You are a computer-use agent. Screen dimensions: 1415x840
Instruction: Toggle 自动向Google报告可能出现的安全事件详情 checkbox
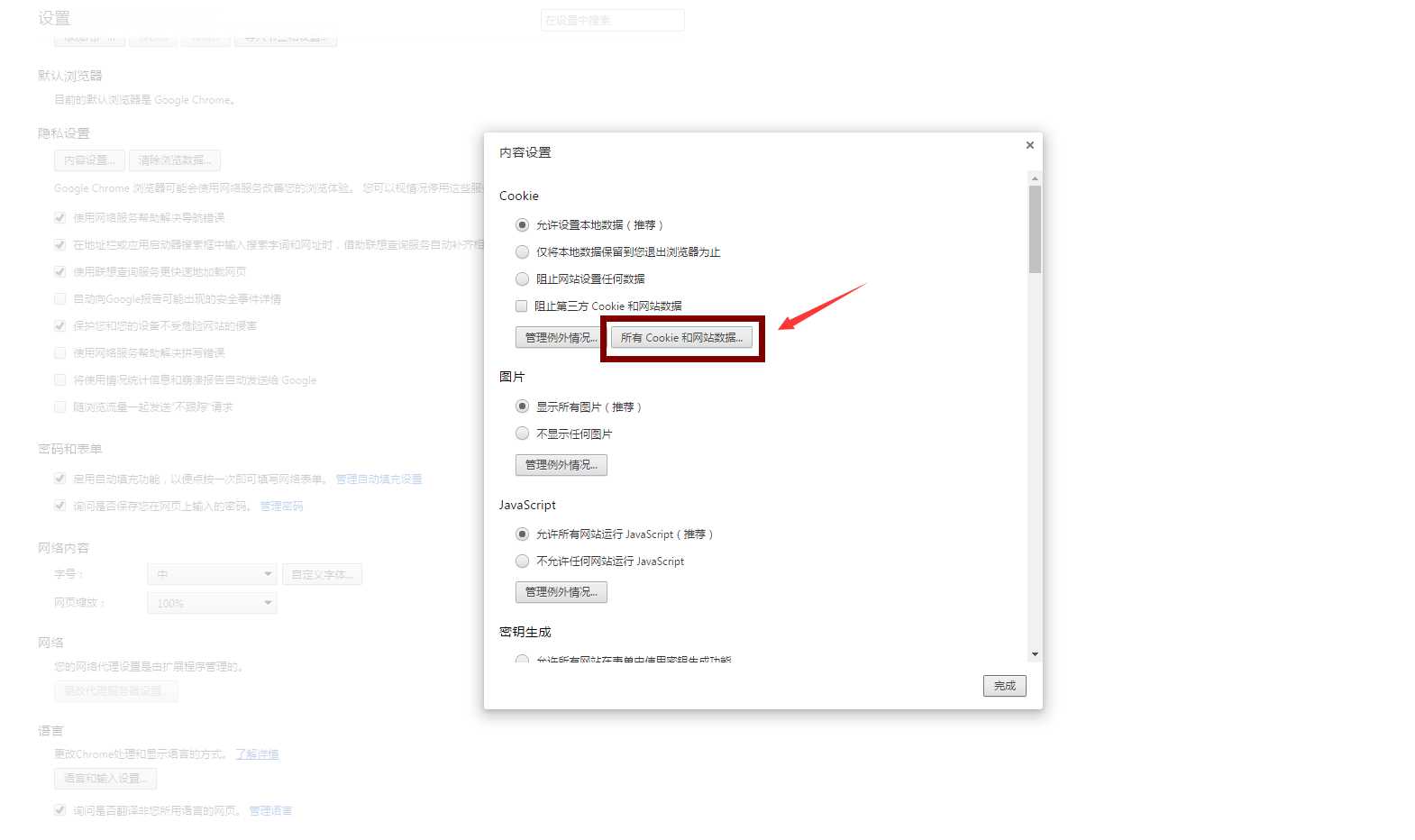(59, 298)
